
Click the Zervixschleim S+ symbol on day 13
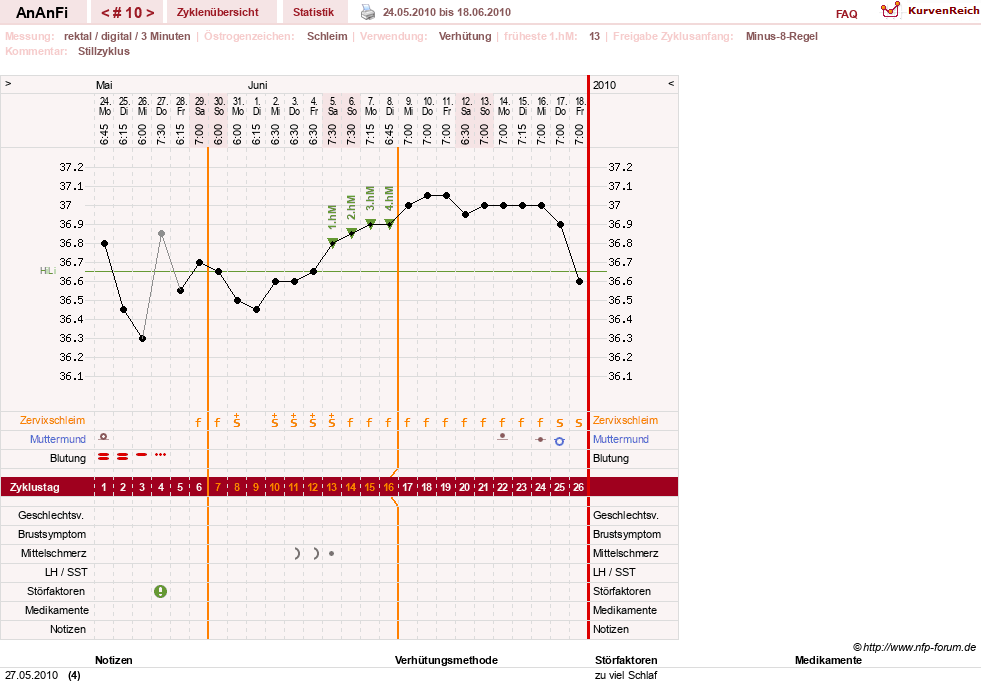pyautogui.click(x=332, y=421)
